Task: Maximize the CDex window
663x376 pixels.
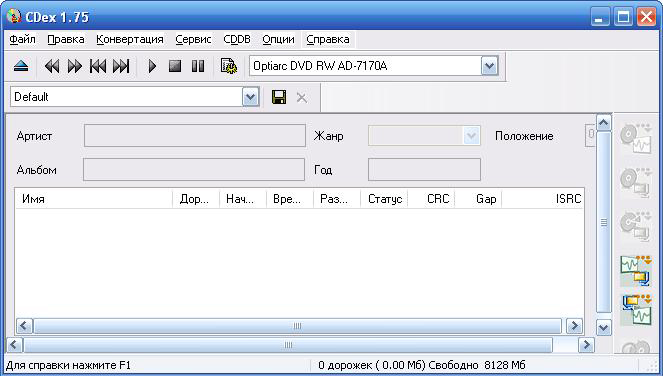Action: (x=623, y=17)
